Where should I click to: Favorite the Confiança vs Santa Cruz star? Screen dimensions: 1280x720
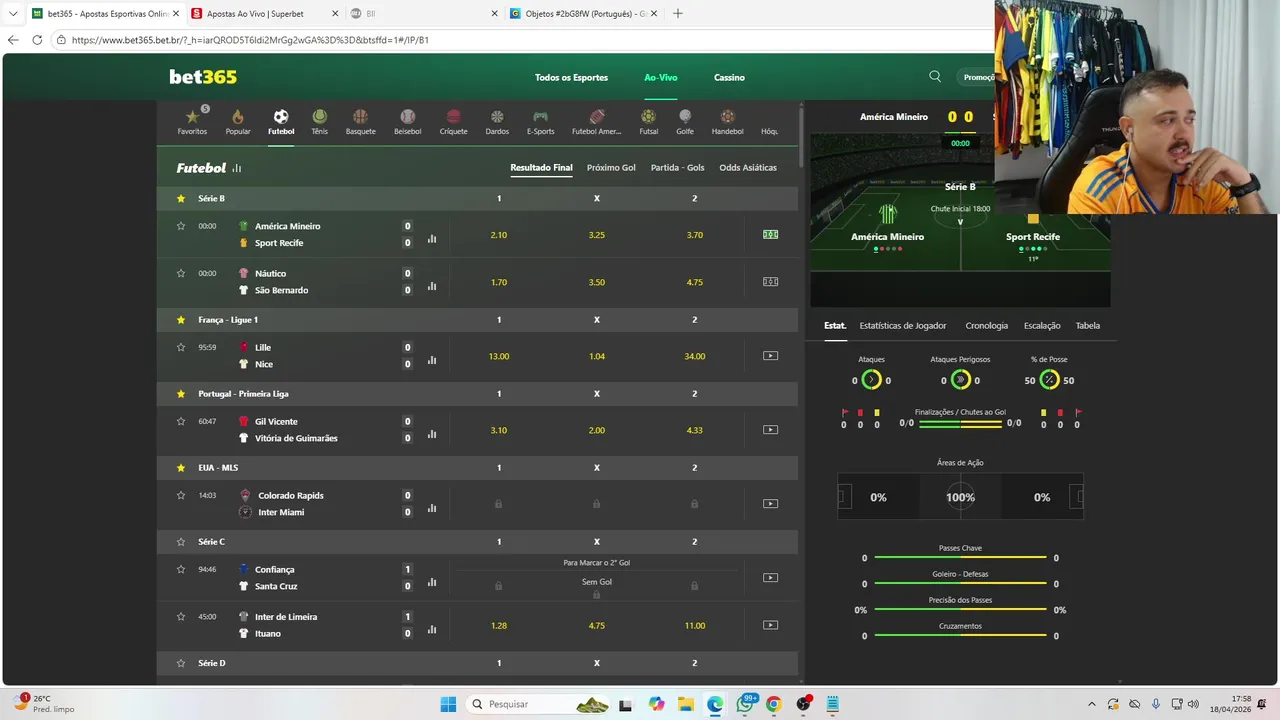181,569
